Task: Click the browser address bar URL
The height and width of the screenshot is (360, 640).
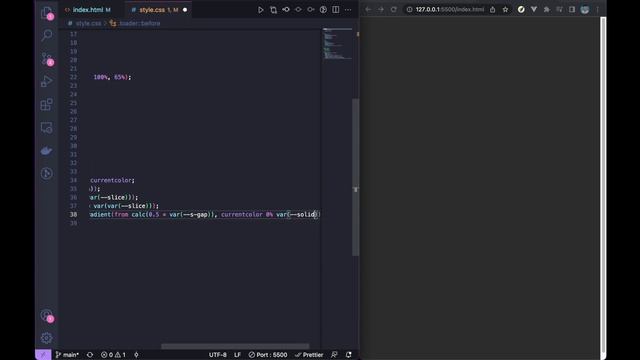Action: click(450, 9)
